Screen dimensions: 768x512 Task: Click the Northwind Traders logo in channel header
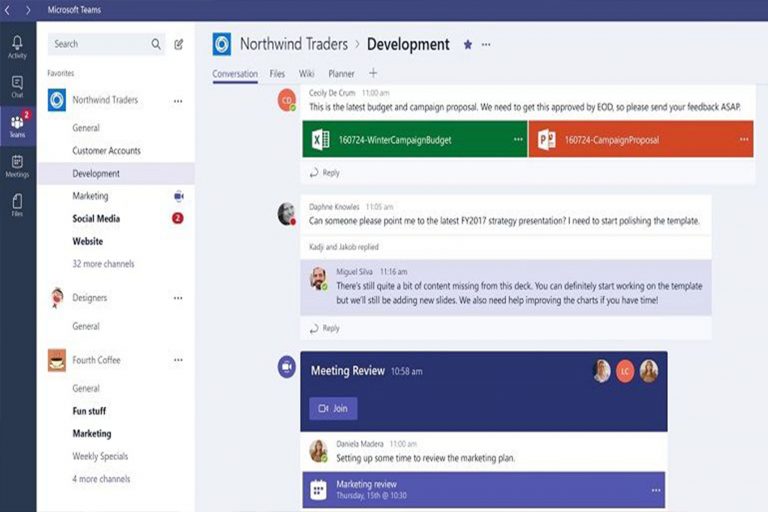(222, 44)
